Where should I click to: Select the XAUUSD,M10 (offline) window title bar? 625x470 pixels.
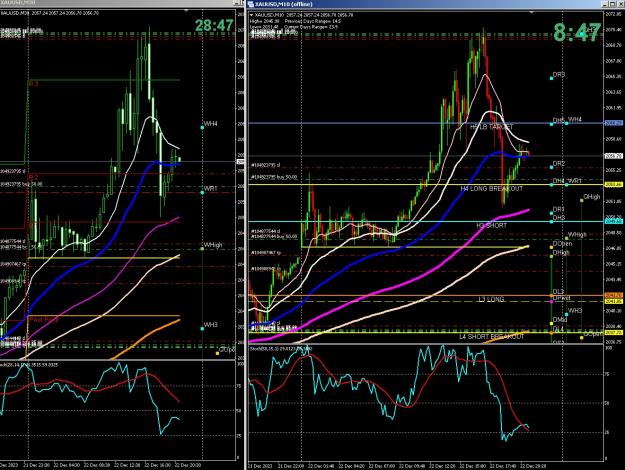click(424, 4)
